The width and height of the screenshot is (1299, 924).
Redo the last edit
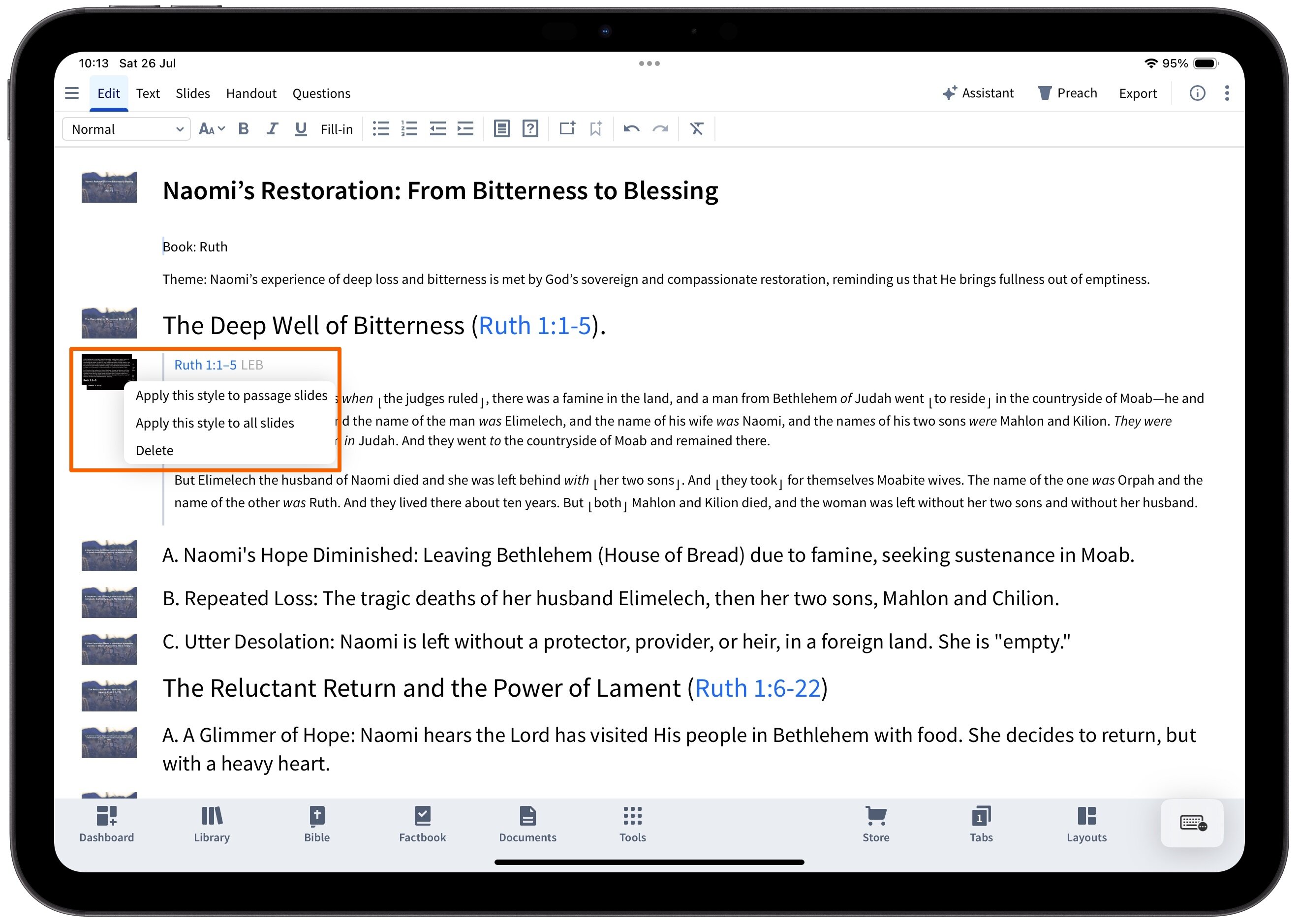tap(660, 129)
